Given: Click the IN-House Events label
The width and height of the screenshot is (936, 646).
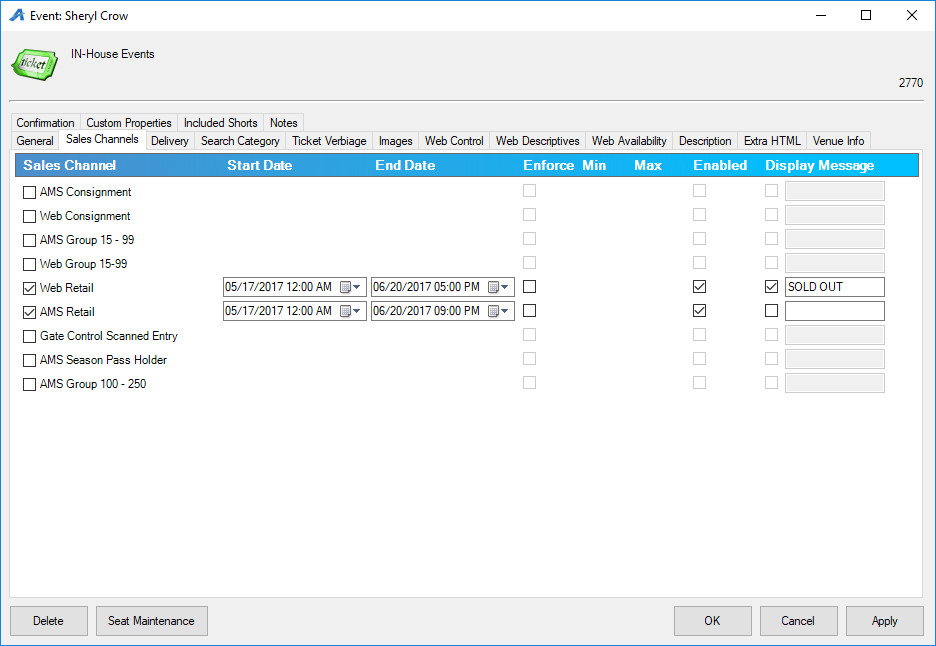Looking at the screenshot, I should [113, 54].
